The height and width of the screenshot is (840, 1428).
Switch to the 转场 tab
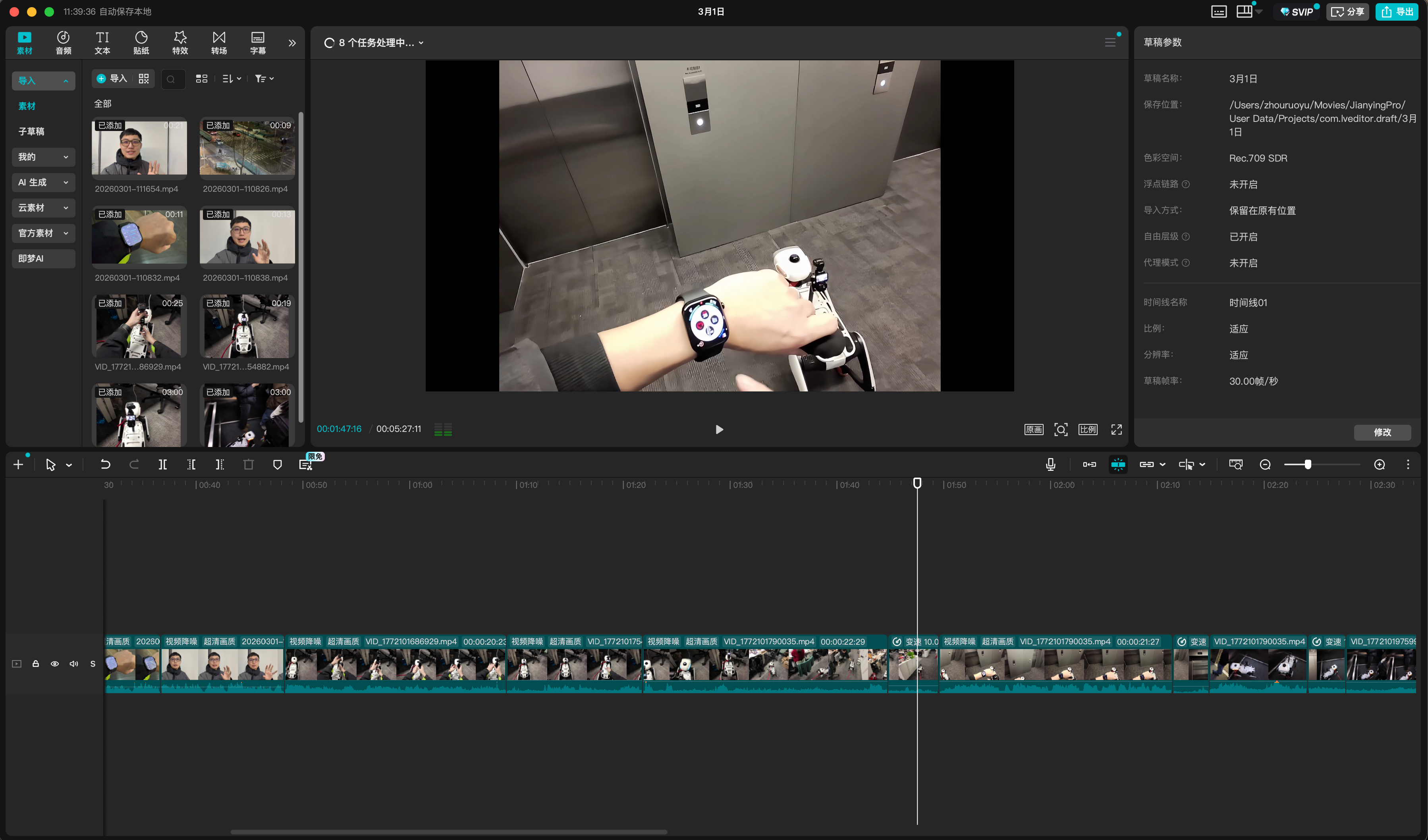tap(219, 43)
